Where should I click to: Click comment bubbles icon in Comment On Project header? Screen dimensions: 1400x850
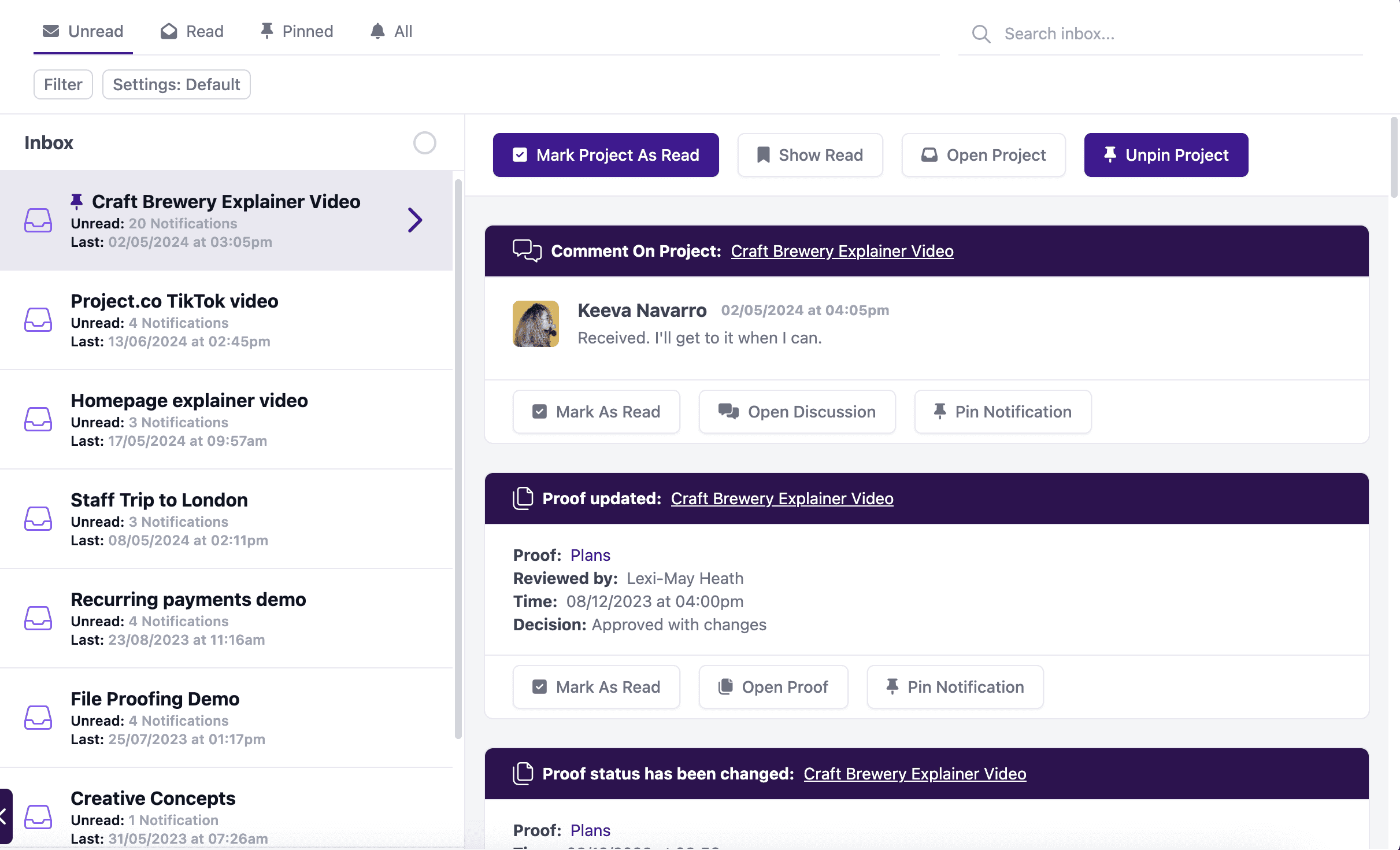(x=527, y=251)
